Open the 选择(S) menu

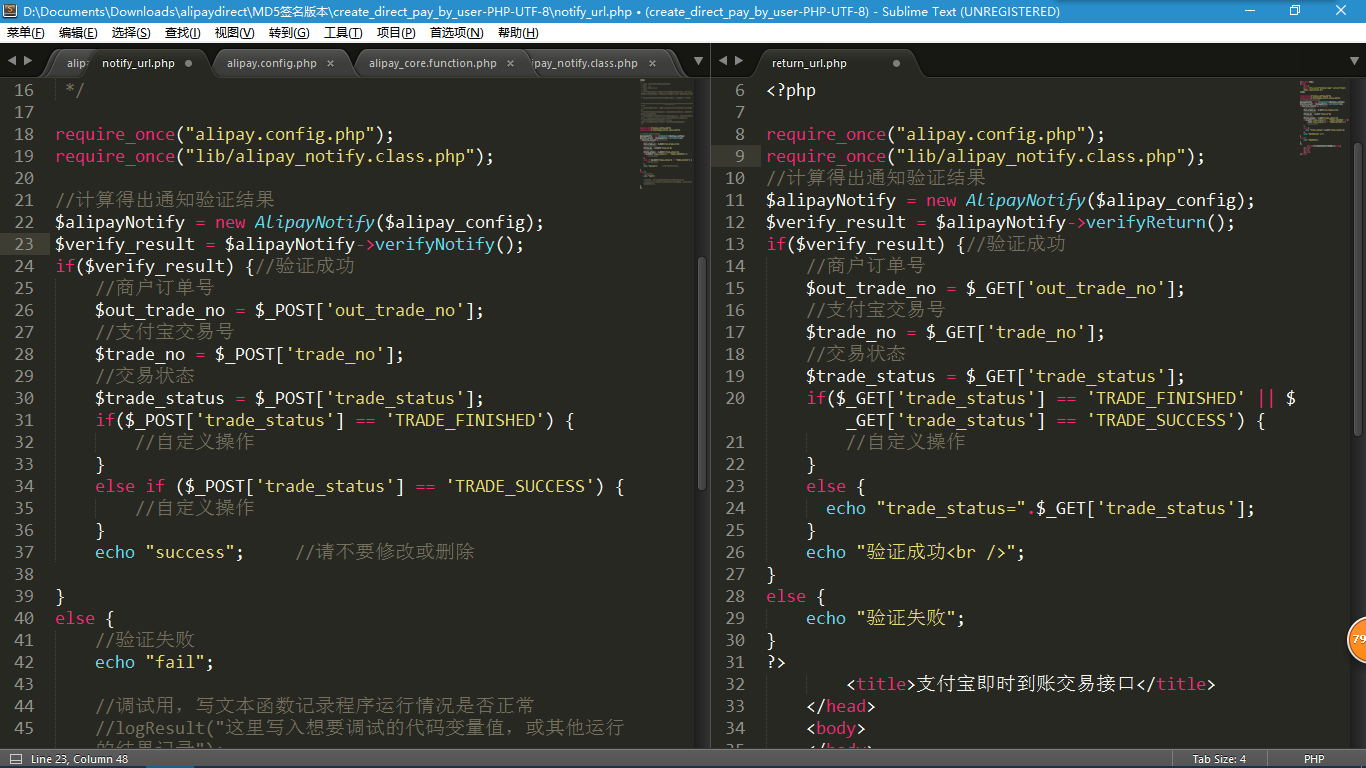(x=131, y=33)
